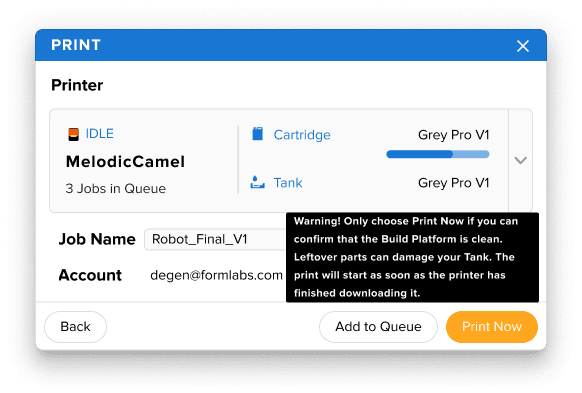582x393 pixels.
Task: Click the resin tank icon
Action: [257, 182]
